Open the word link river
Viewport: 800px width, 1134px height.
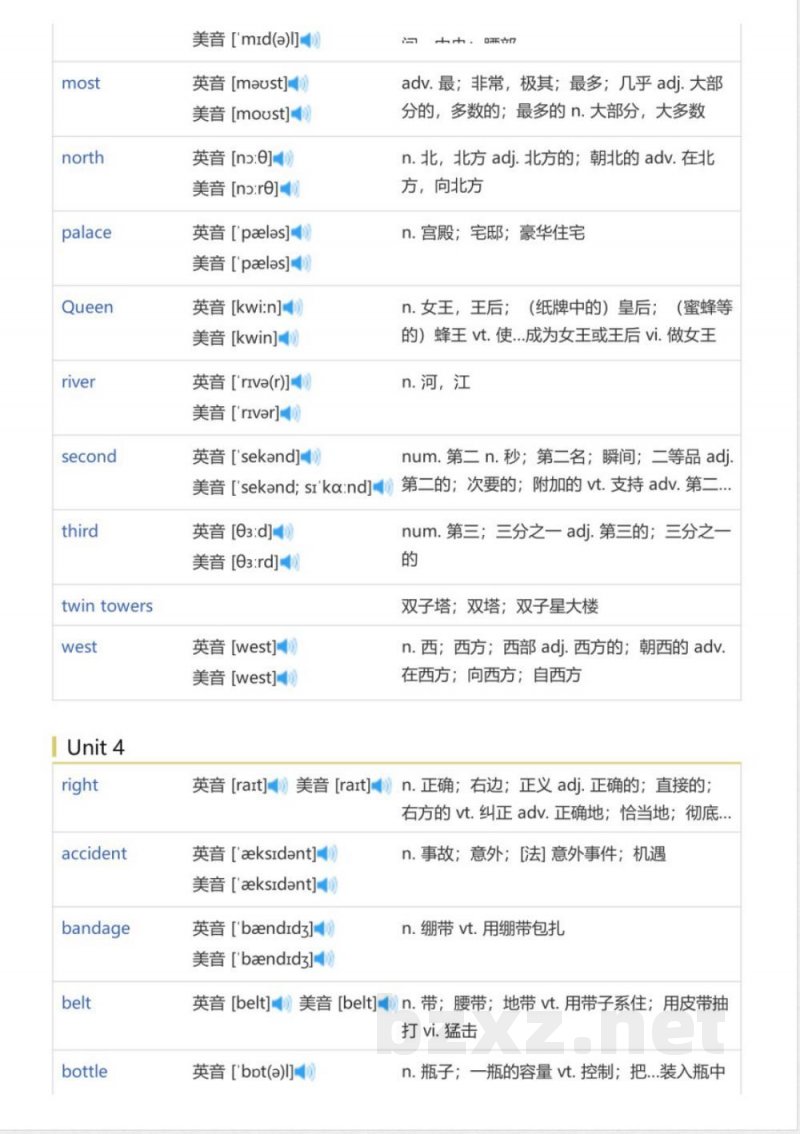click(78, 382)
